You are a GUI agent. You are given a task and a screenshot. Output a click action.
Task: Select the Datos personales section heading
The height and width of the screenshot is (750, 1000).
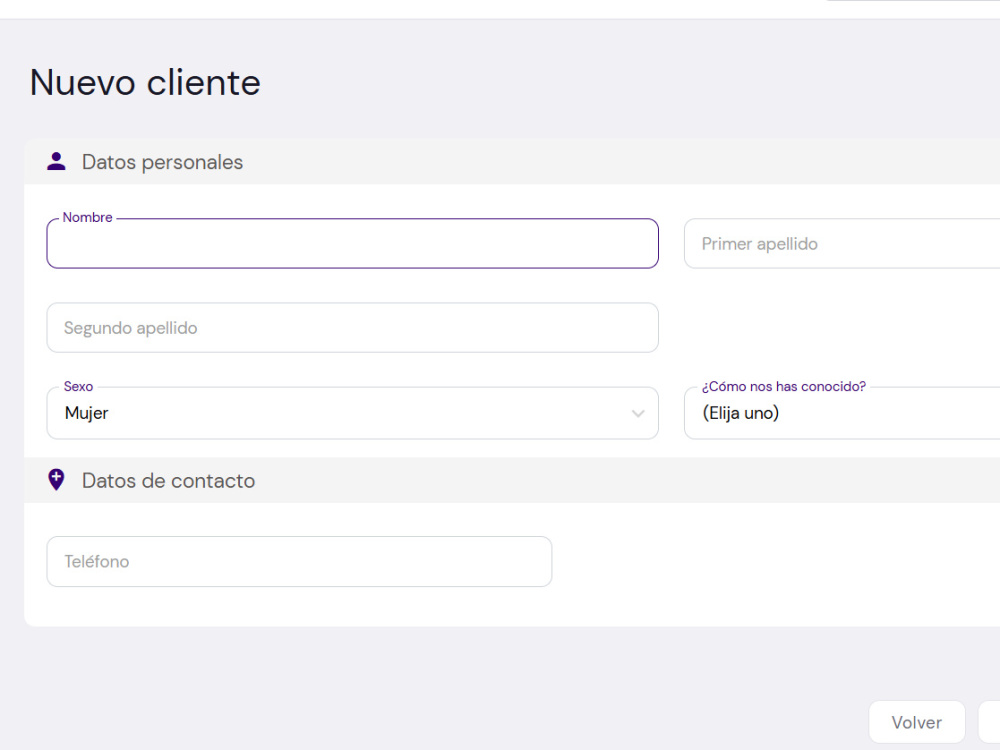[x=162, y=162]
